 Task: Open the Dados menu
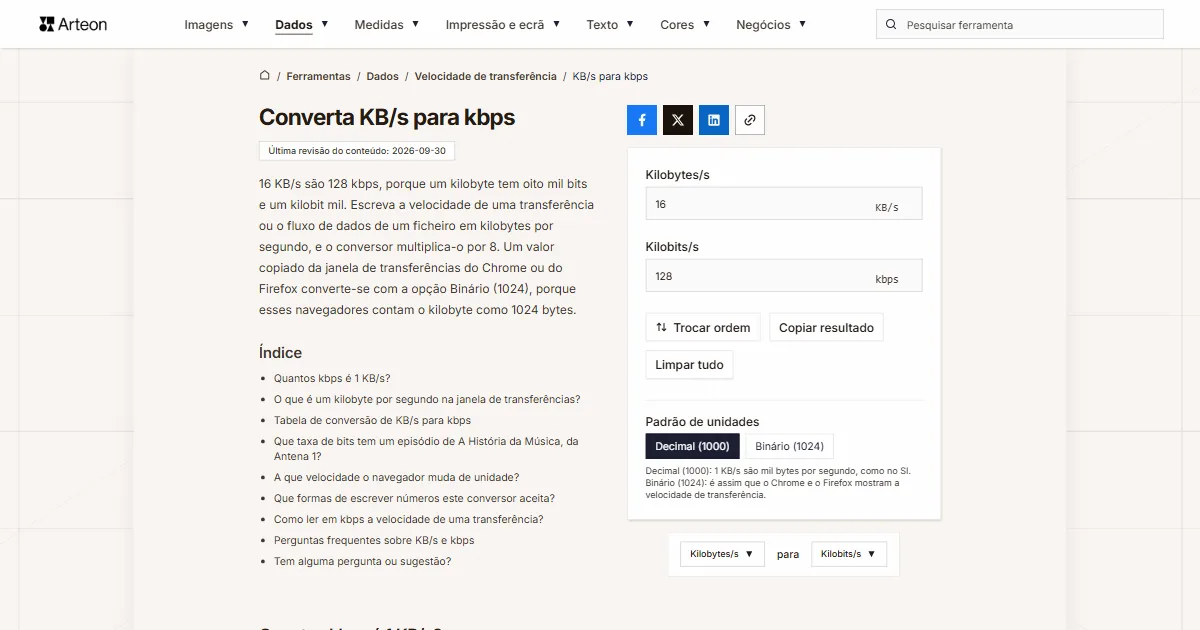click(x=302, y=25)
